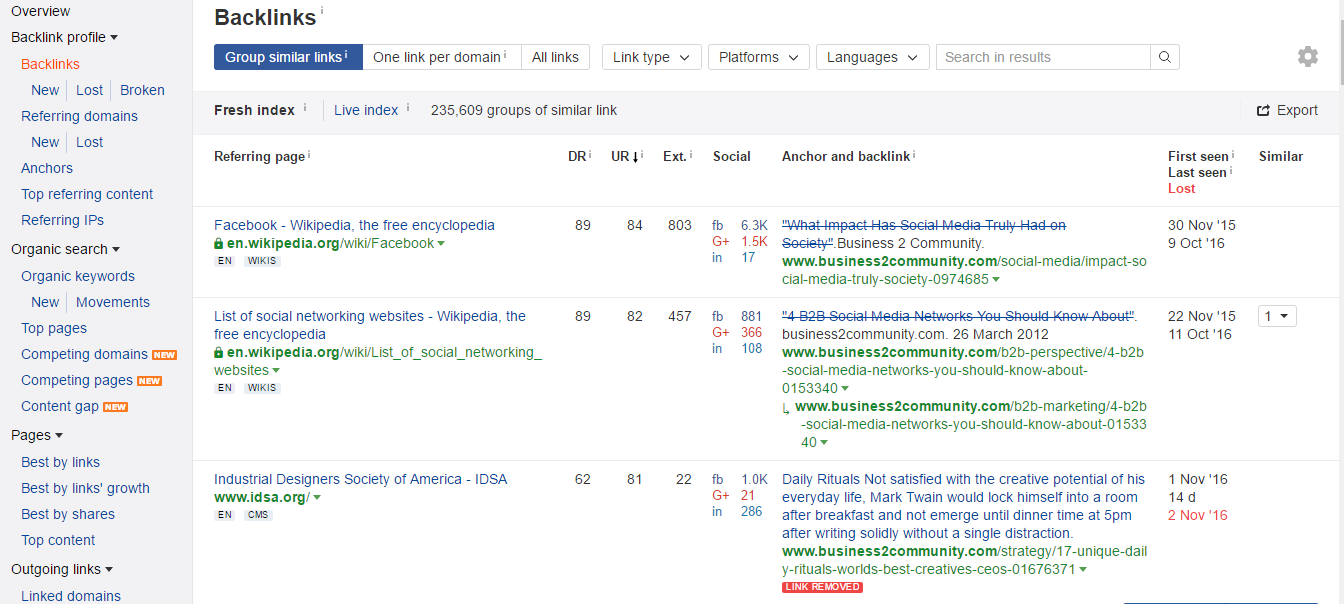
Task: Click the green lock icon for en.wikipedia.org/wiki/Facebook
Action: (219, 243)
